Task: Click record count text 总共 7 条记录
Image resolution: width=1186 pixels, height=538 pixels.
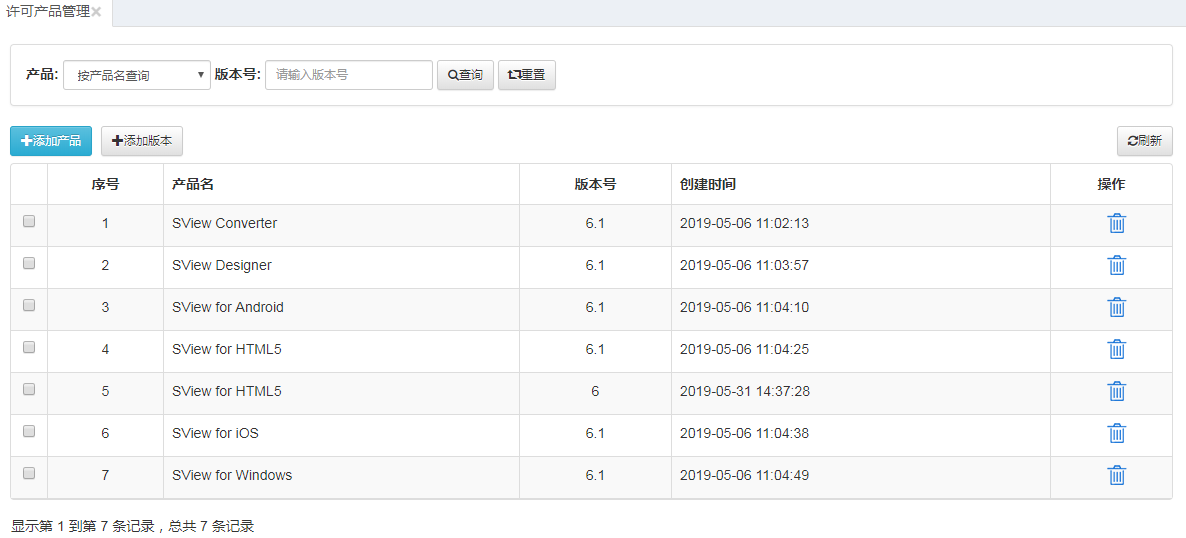Action: [211, 526]
